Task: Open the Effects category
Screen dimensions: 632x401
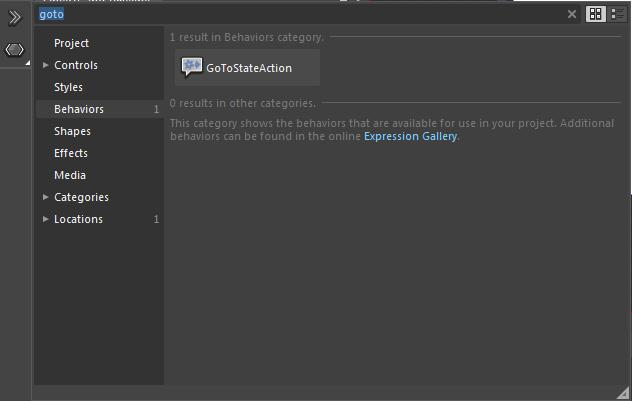Action: point(71,153)
